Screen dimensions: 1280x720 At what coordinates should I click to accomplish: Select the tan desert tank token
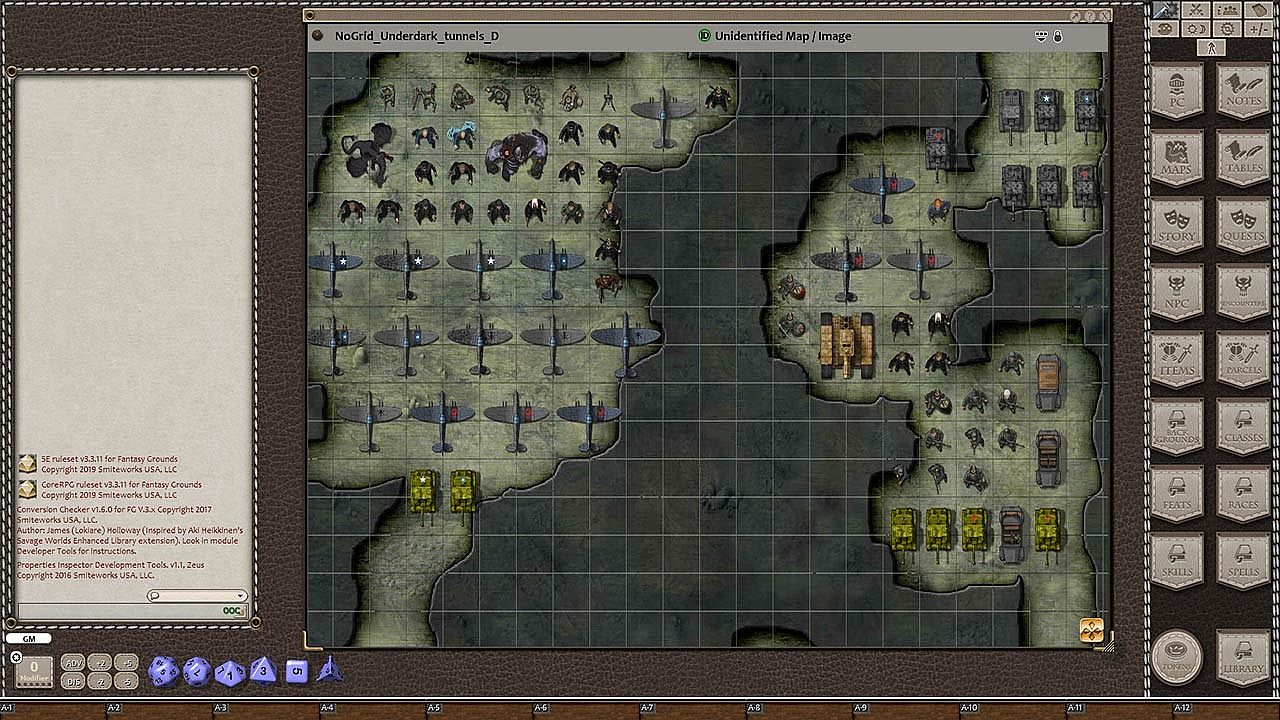(847, 345)
